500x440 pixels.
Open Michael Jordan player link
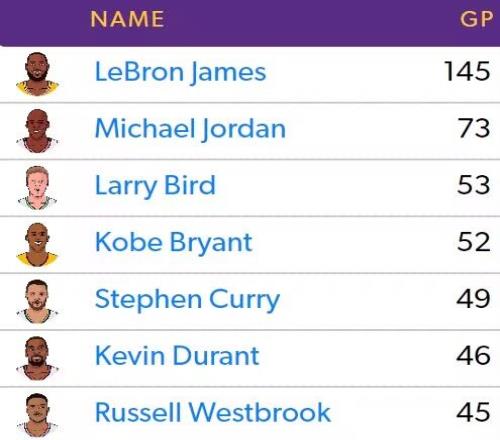190,128
